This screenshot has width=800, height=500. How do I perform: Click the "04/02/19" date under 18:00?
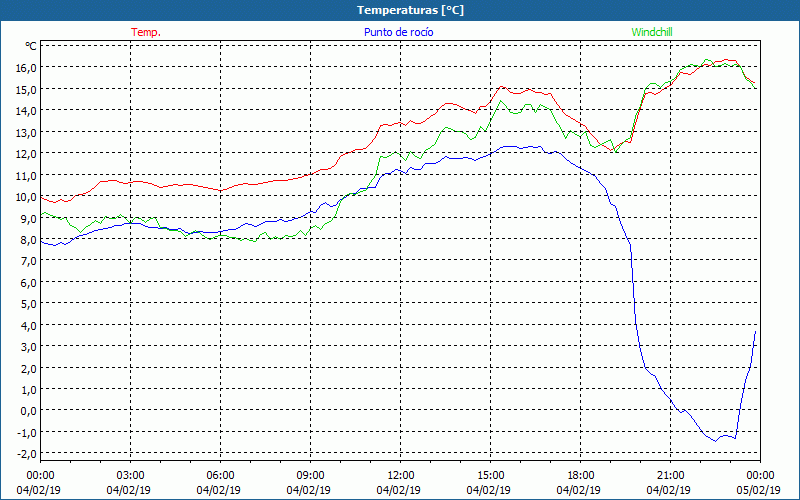(x=579, y=490)
